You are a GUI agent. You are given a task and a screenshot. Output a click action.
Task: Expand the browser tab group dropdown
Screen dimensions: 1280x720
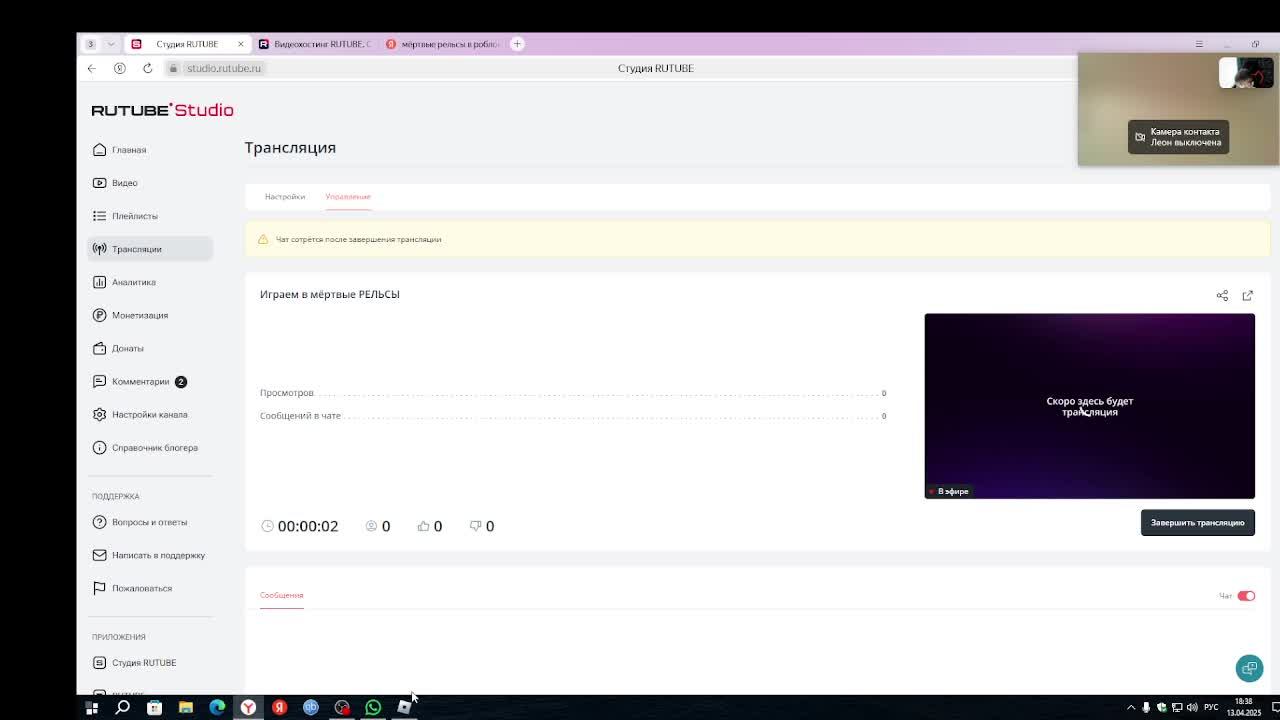(111, 44)
